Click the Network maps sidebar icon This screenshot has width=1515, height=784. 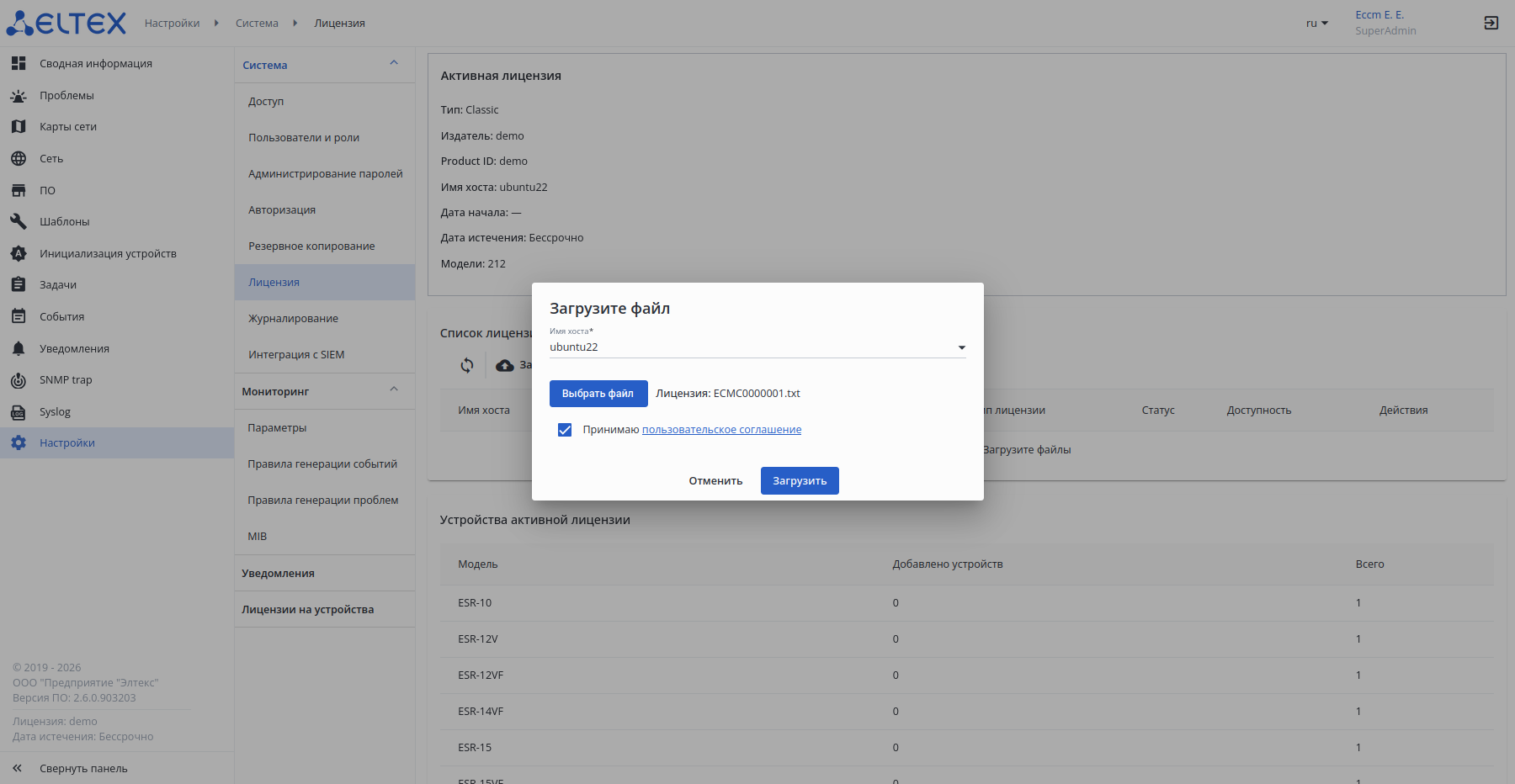tap(19, 127)
